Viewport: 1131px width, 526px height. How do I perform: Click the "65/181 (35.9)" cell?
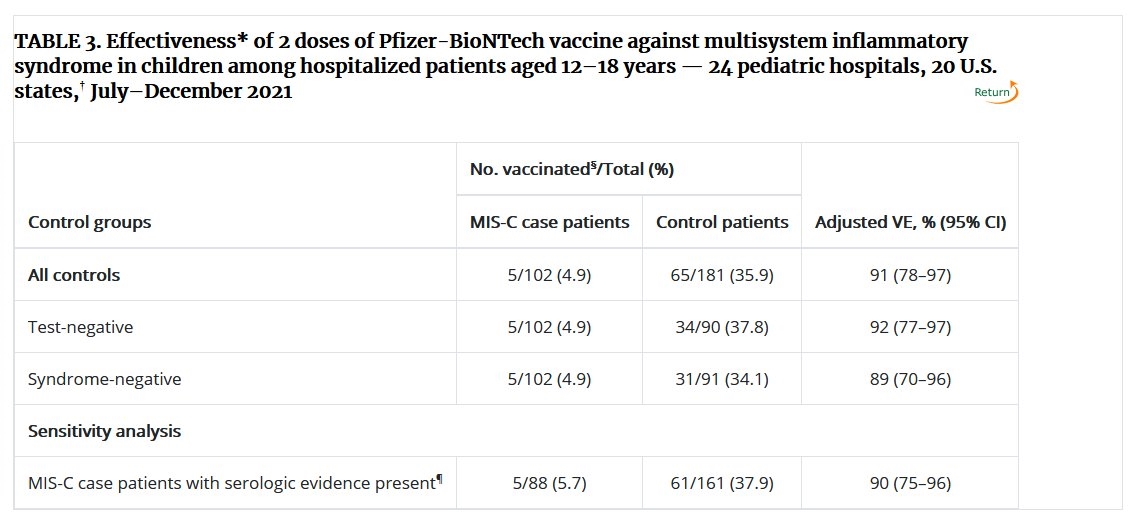[x=722, y=275]
